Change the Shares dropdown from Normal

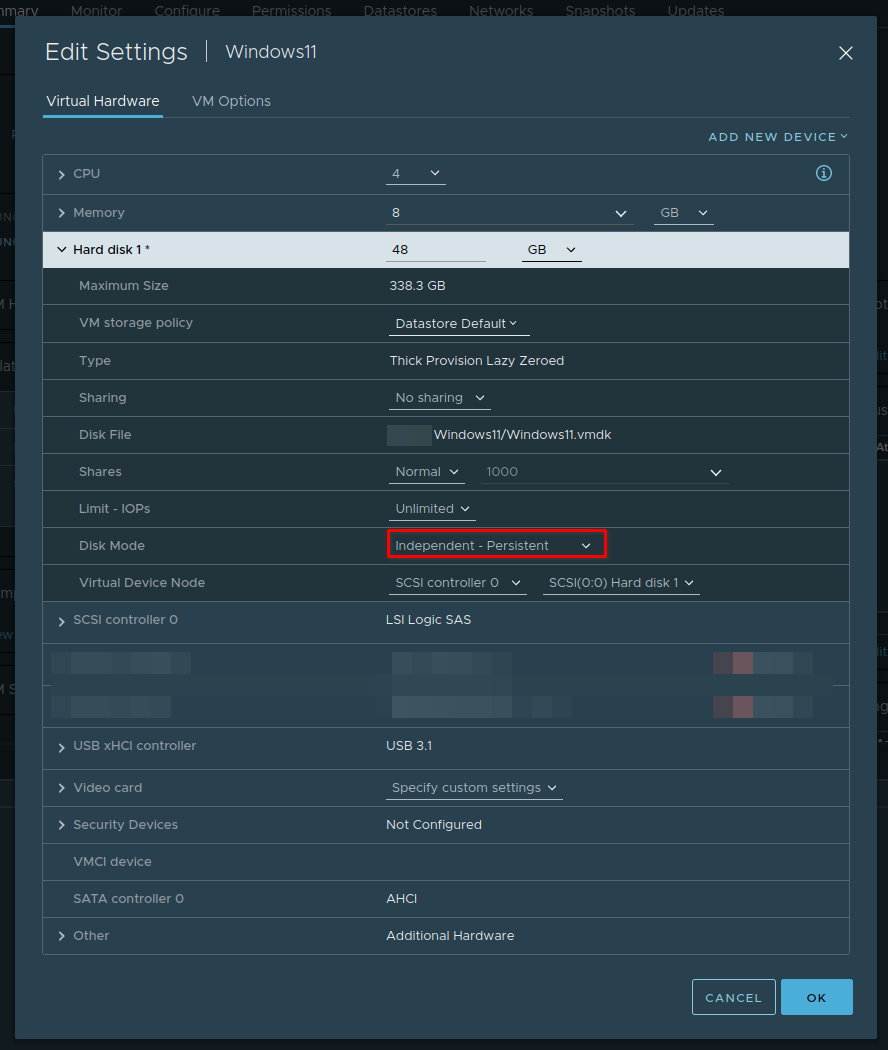(x=427, y=471)
